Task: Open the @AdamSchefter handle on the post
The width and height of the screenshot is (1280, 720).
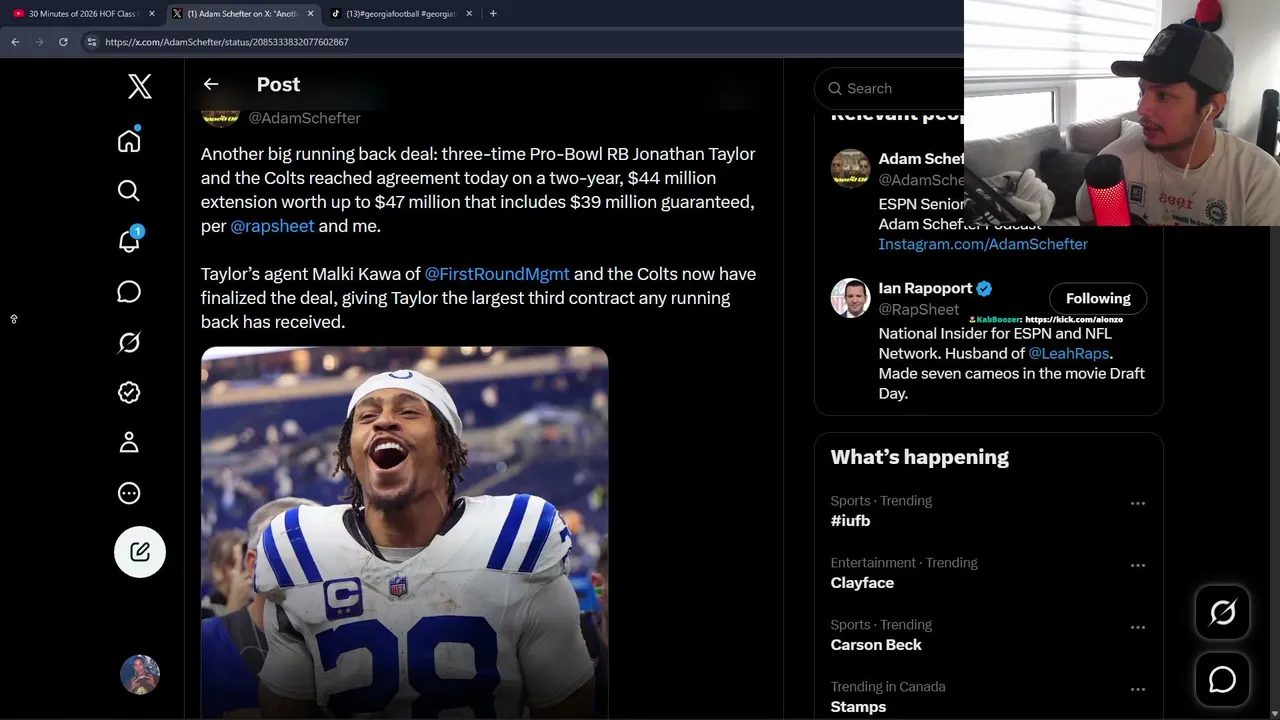Action: (x=304, y=118)
